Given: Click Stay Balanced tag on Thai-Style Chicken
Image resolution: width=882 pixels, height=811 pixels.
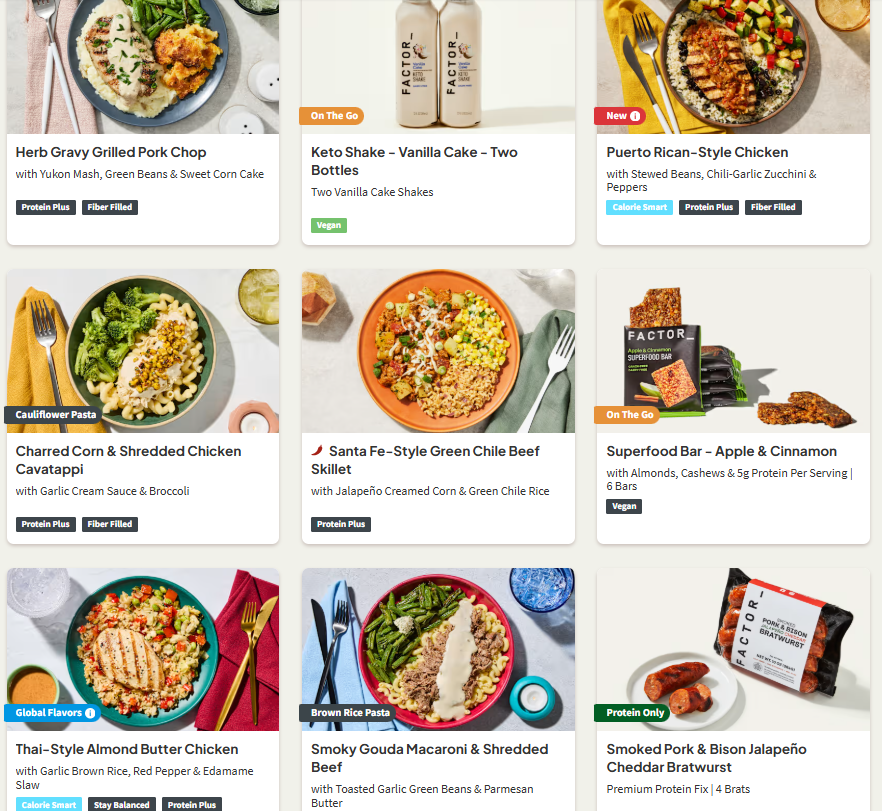Looking at the screenshot, I should [x=122, y=805].
